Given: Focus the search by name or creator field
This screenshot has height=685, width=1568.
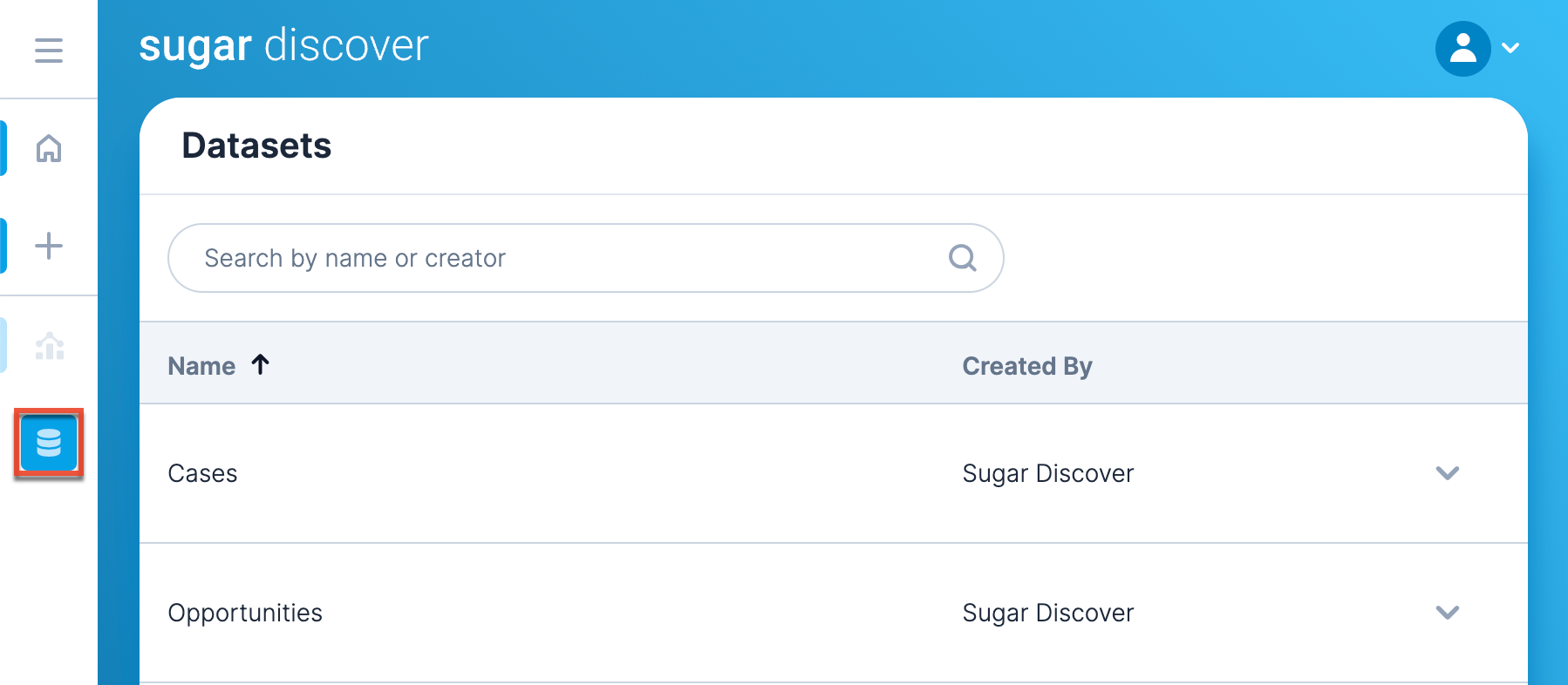Looking at the screenshot, I should pyautogui.click(x=567, y=258).
